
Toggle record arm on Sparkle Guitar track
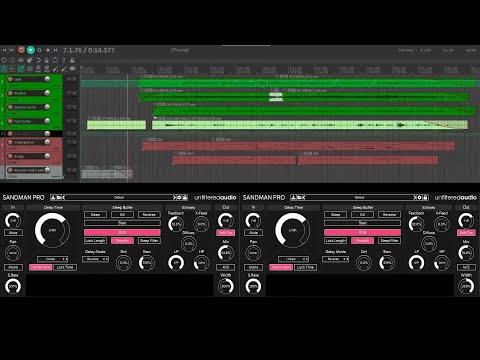10,107
